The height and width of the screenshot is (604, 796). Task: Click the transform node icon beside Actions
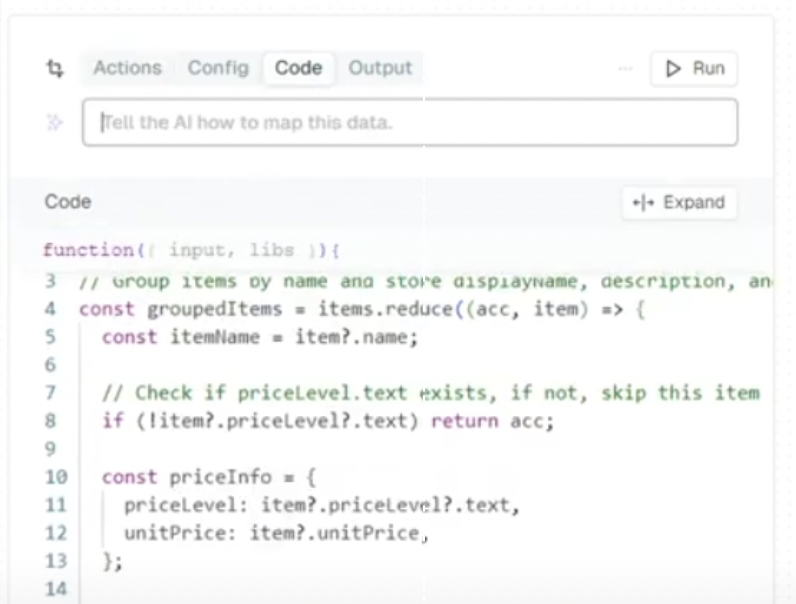tap(55, 69)
